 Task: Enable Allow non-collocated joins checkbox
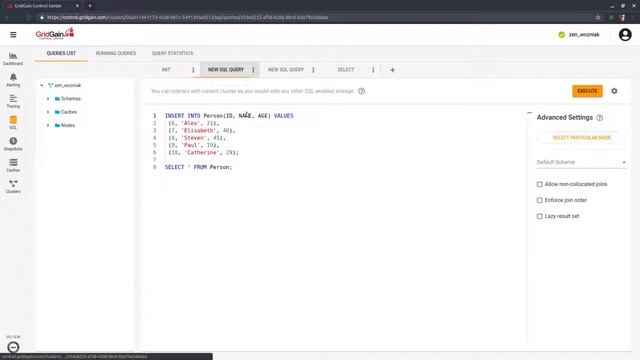pyautogui.click(x=540, y=184)
